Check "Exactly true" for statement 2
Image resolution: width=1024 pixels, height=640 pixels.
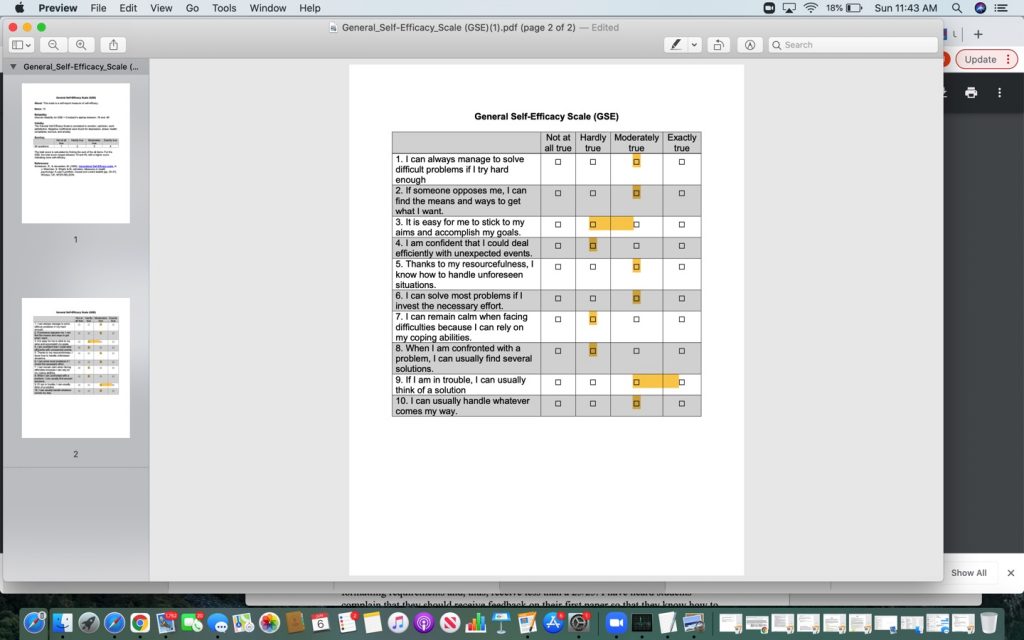(x=682, y=193)
